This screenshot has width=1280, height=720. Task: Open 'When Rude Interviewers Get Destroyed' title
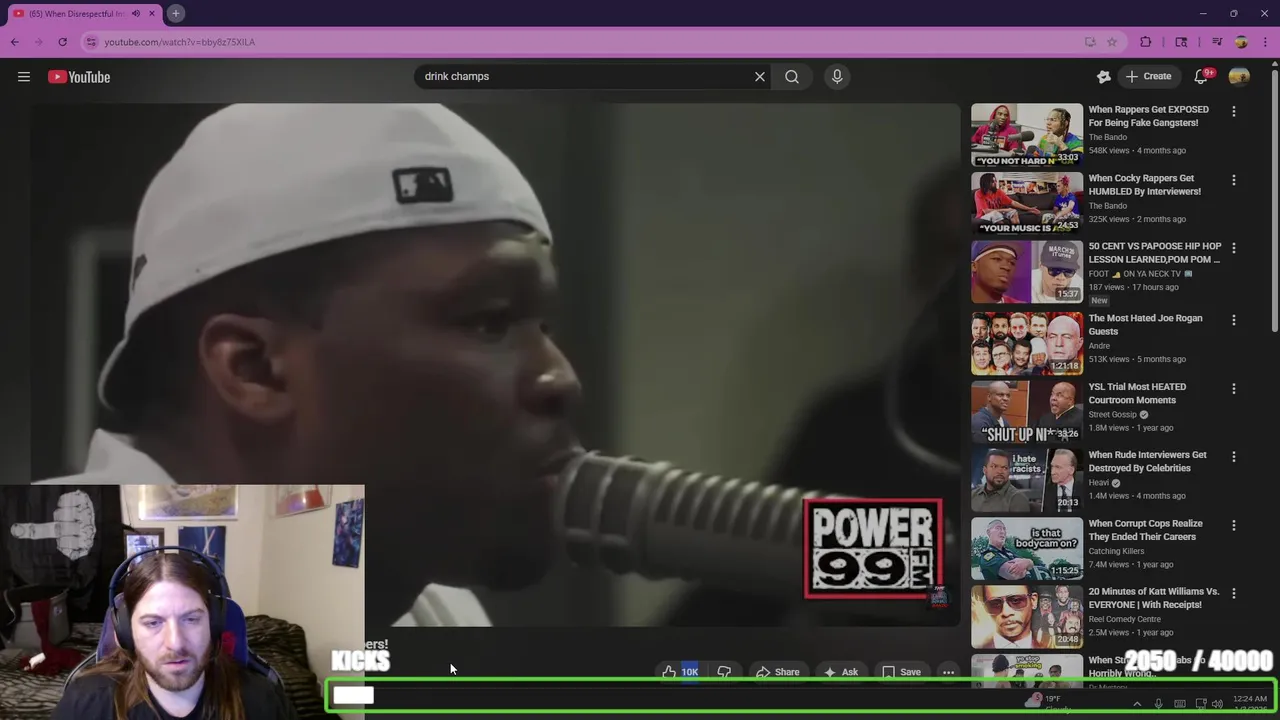pyautogui.click(x=1147, y=461)
